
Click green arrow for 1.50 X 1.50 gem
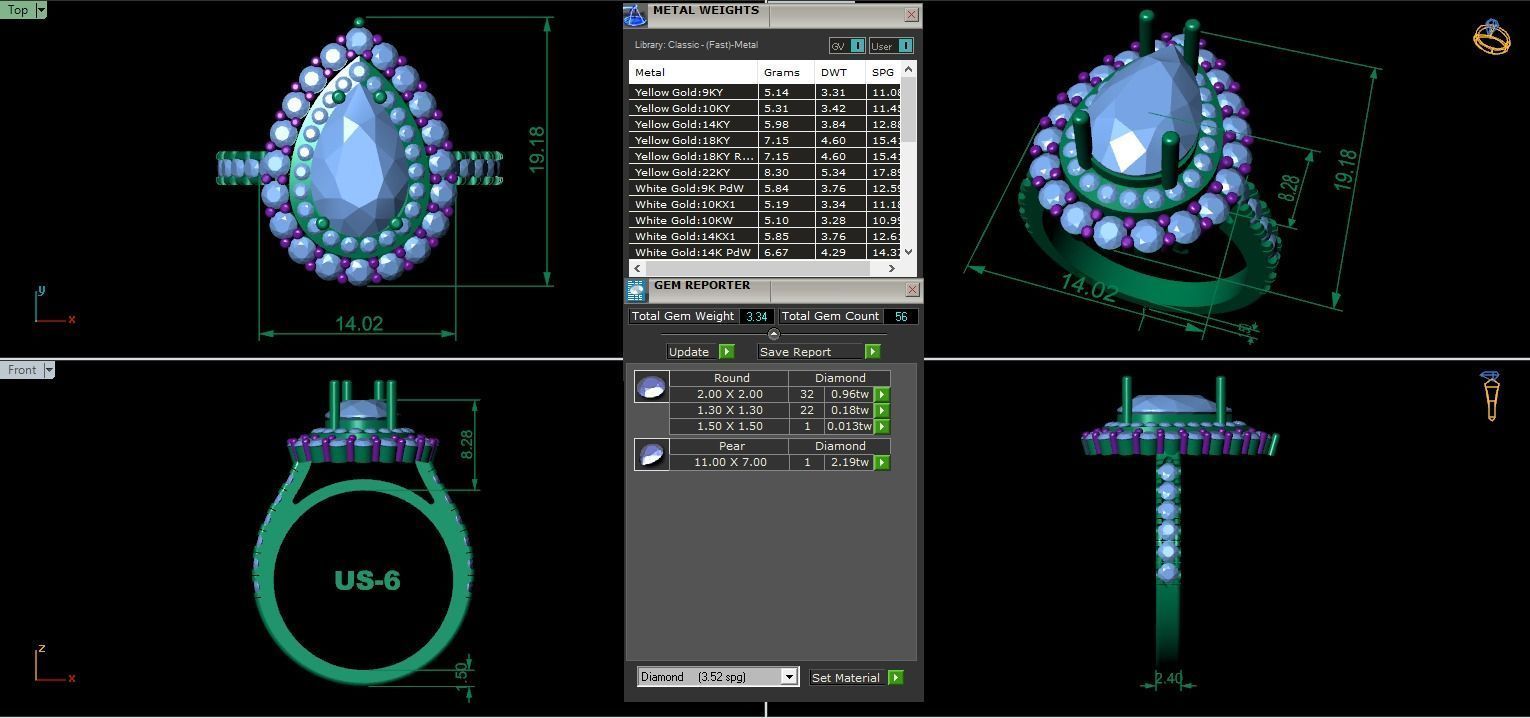pos(882,426)
